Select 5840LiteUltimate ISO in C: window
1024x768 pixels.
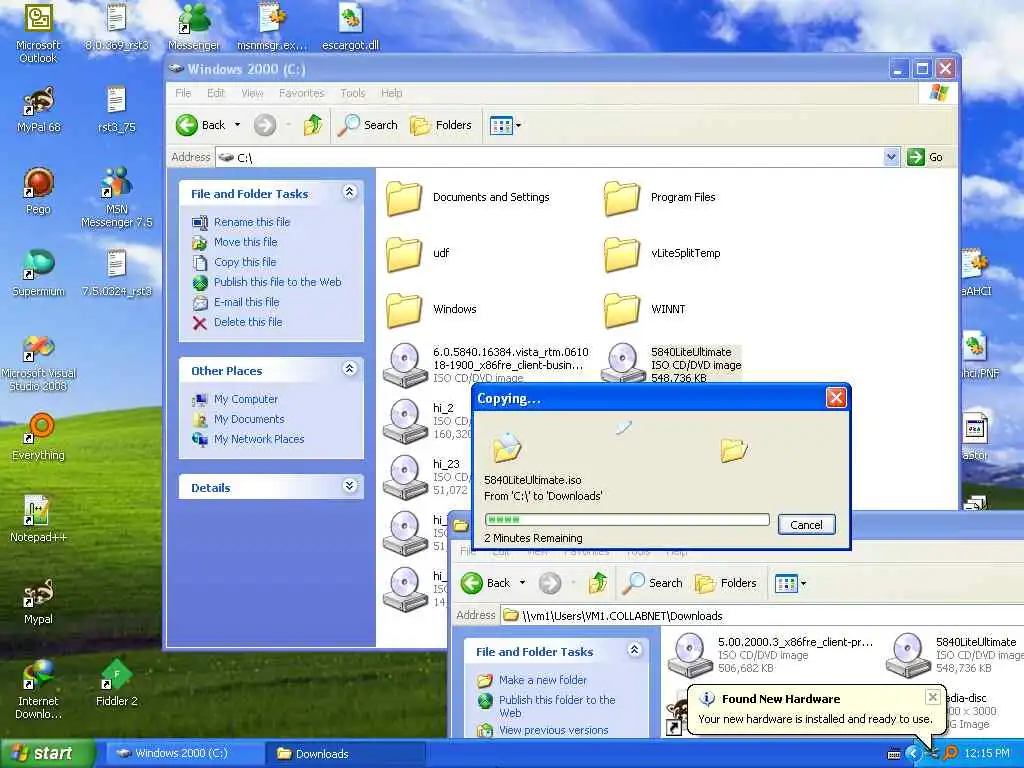(672, 363)
